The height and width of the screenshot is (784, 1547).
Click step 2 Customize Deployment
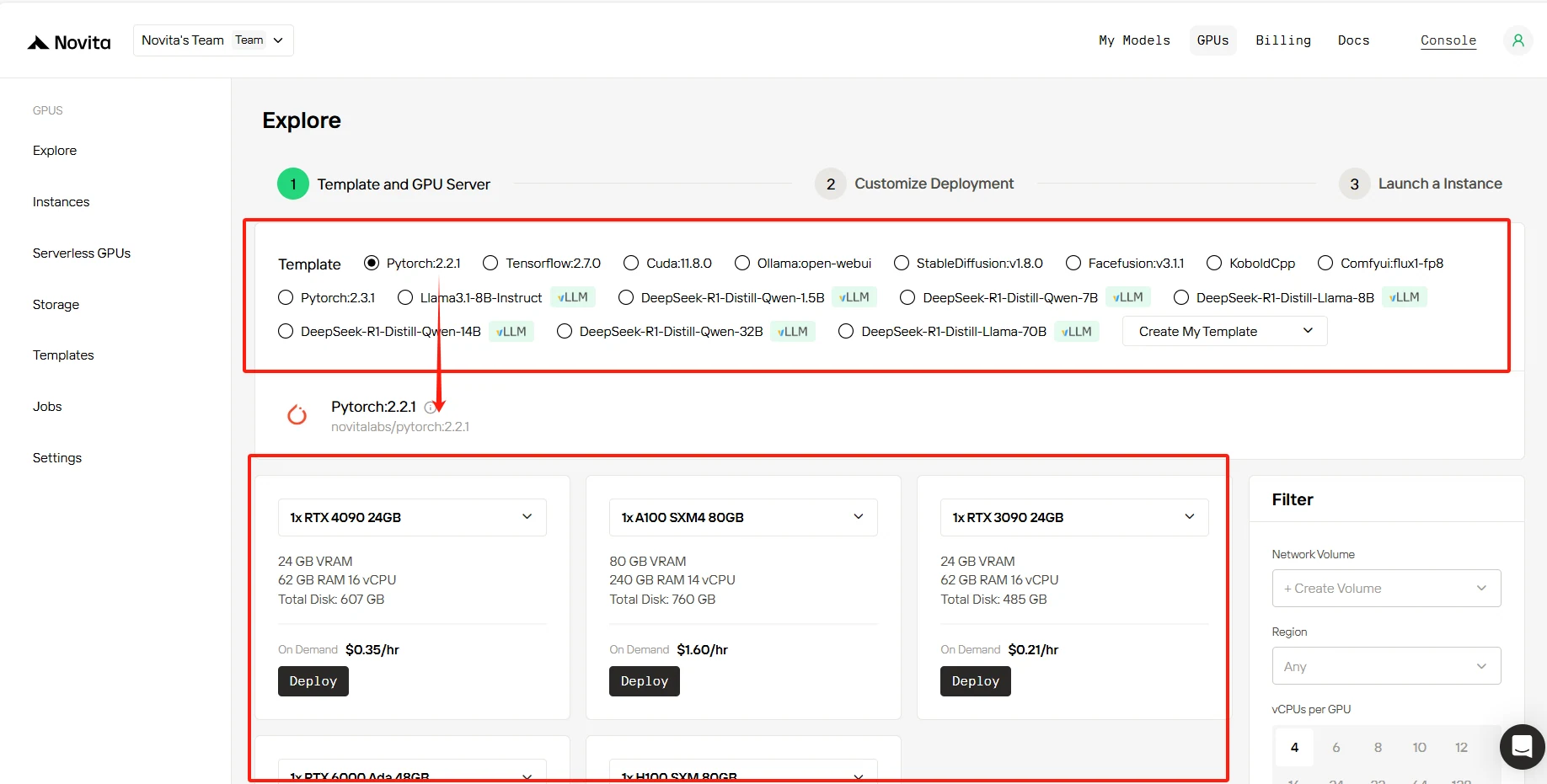pyautogui.click(x=914, y=184)
